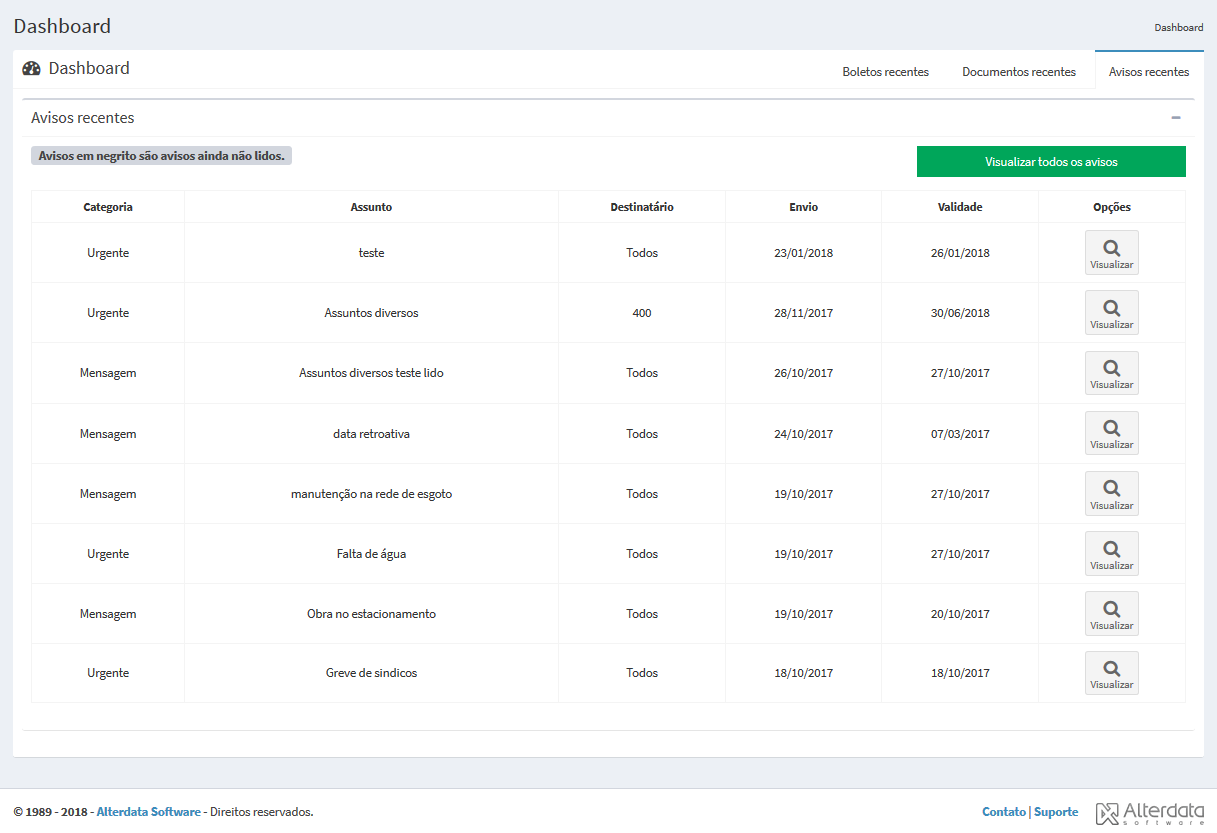This screenshot has width=1217, height=833.
Task: Click magnifier for 'data retroativa' row
Action: coord(1111,433)
